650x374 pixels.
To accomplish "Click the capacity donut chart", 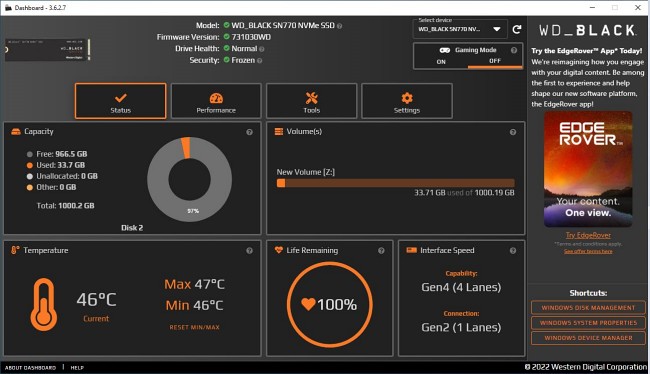I will click(189, 180).
